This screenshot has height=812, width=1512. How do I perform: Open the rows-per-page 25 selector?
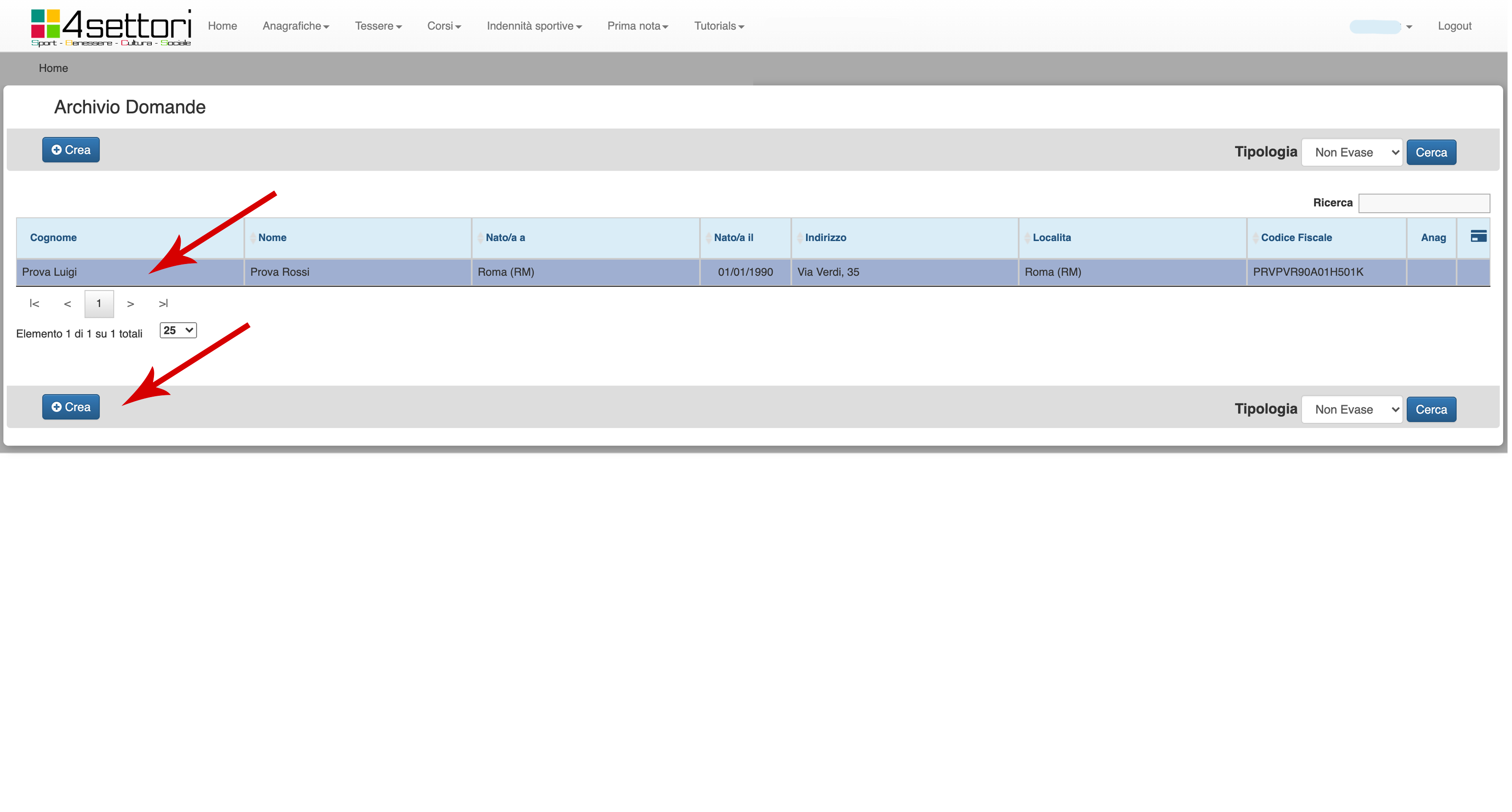coord(178,331)
